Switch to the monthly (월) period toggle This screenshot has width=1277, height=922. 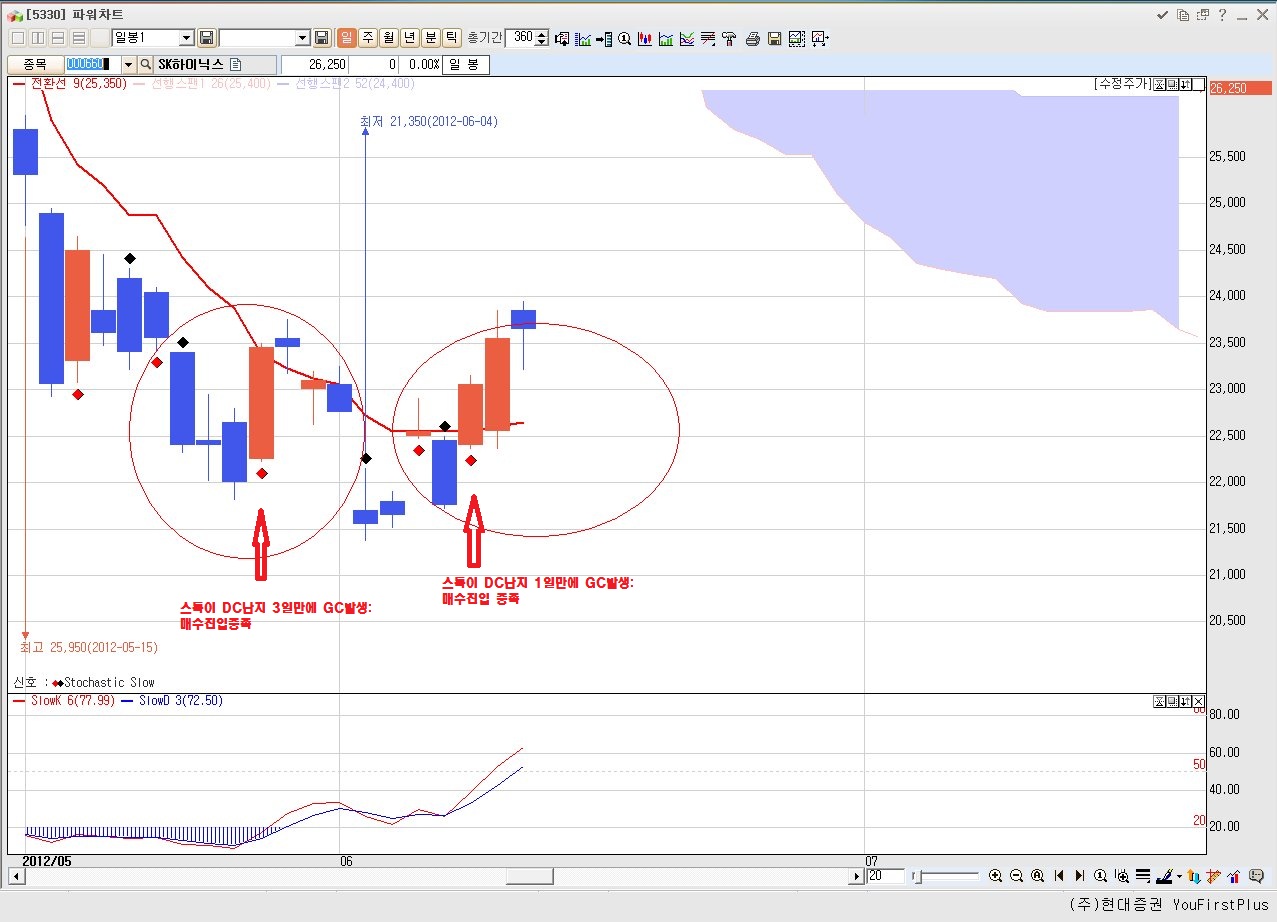388,38
